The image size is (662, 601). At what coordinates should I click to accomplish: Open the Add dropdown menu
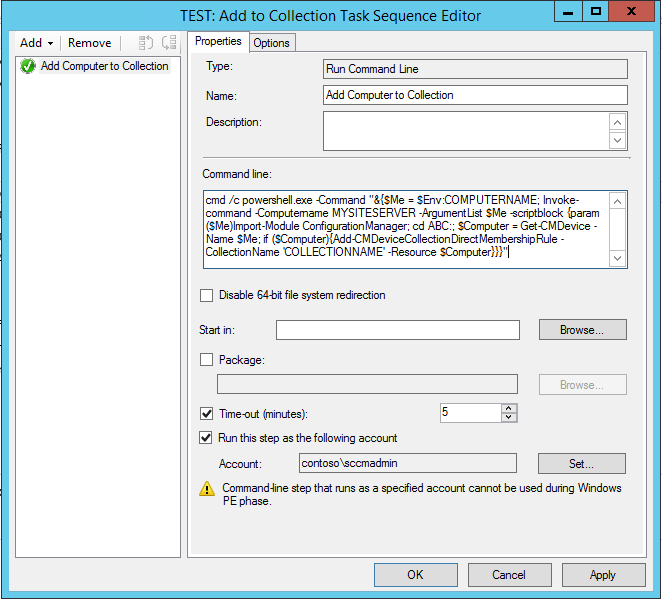pyautogui.click(x=37, y=43)
